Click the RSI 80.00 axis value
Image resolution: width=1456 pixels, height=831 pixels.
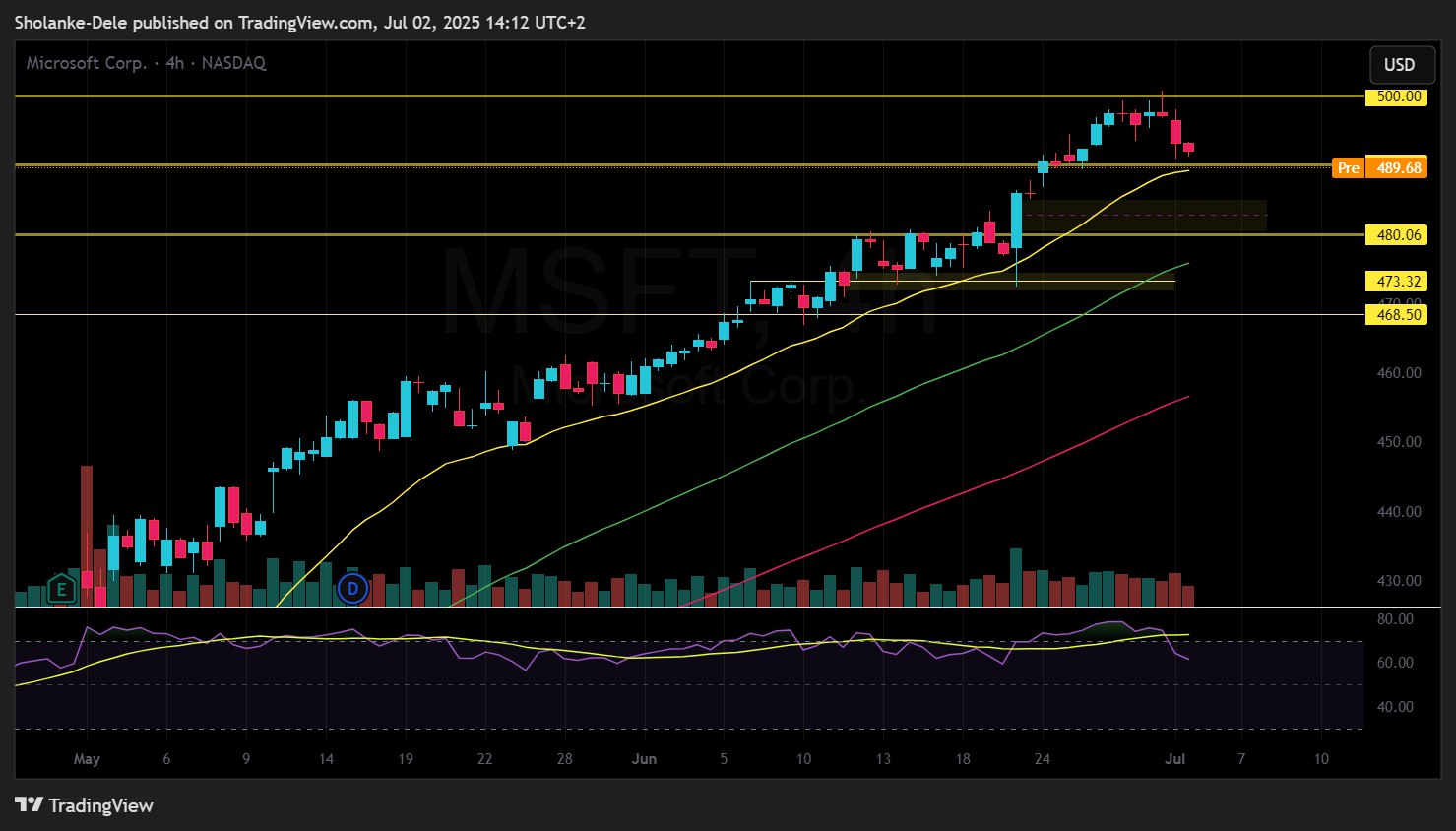pyautogui.click(x=1395, y=619)
